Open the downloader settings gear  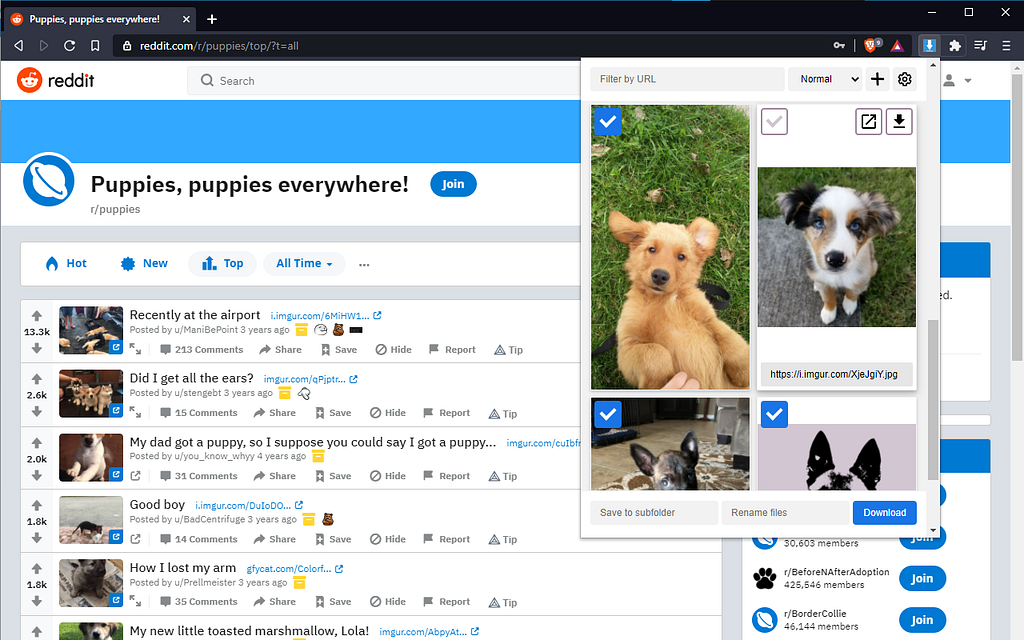(904, 79)
